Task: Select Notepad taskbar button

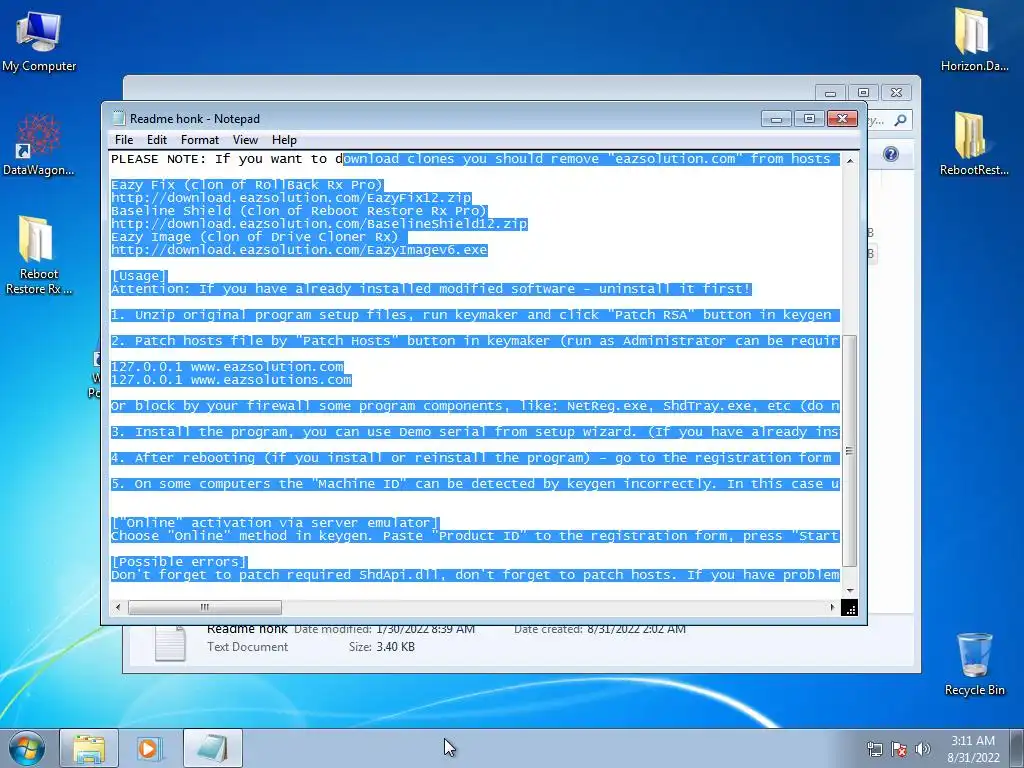Action: (213, 748)
